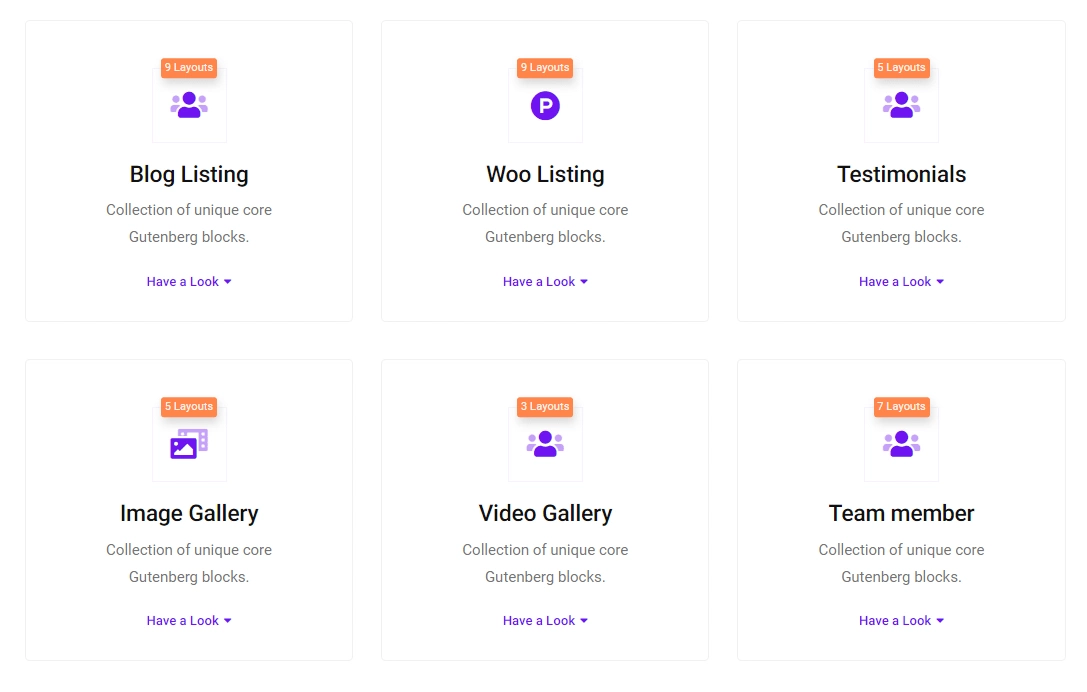Click the 9 Layouts badge on Blog Listing
Viewport: 1087px width, 692px height.
coord(189,67)
